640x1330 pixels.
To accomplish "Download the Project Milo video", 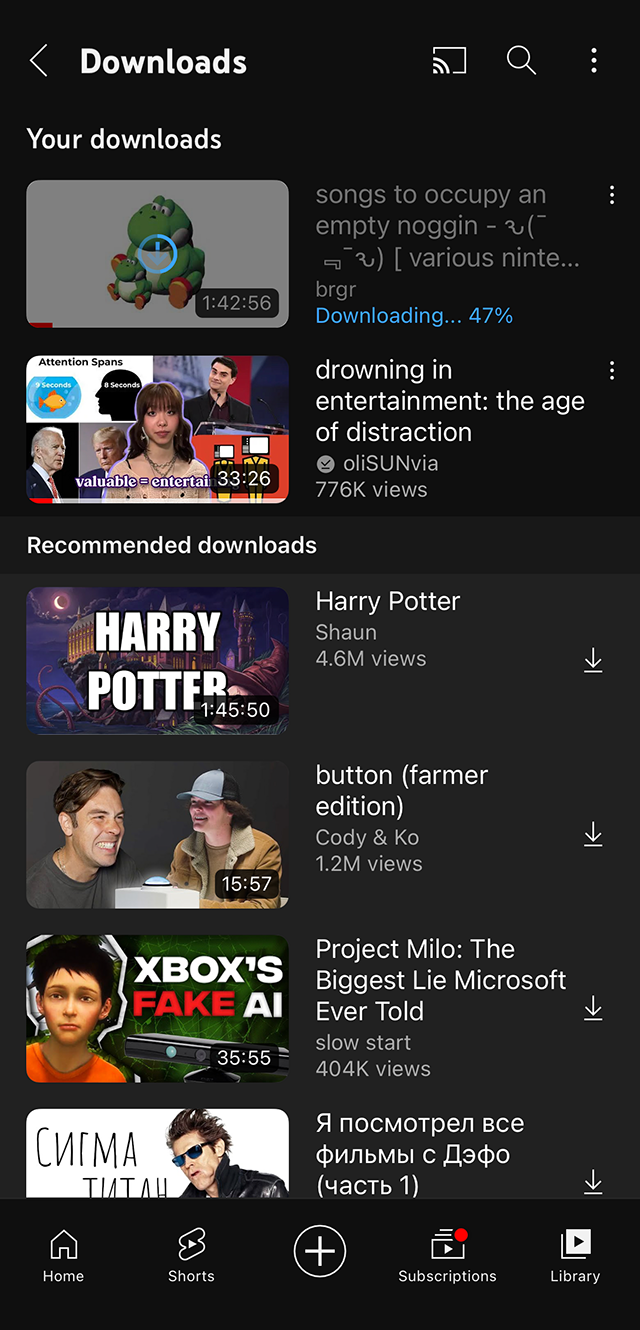I will click(x=593, y=1008).
